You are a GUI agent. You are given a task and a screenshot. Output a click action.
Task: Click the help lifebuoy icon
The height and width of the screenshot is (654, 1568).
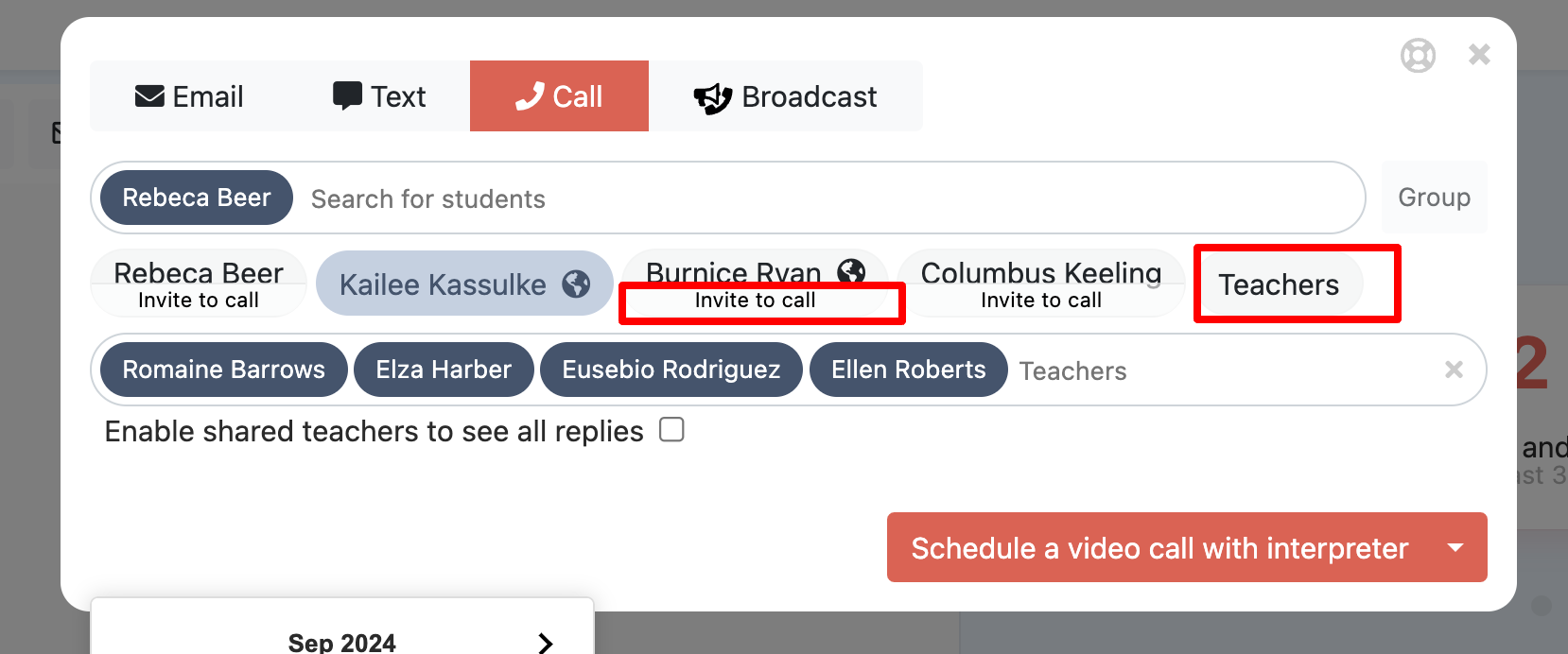click(x=1418, y=56)
